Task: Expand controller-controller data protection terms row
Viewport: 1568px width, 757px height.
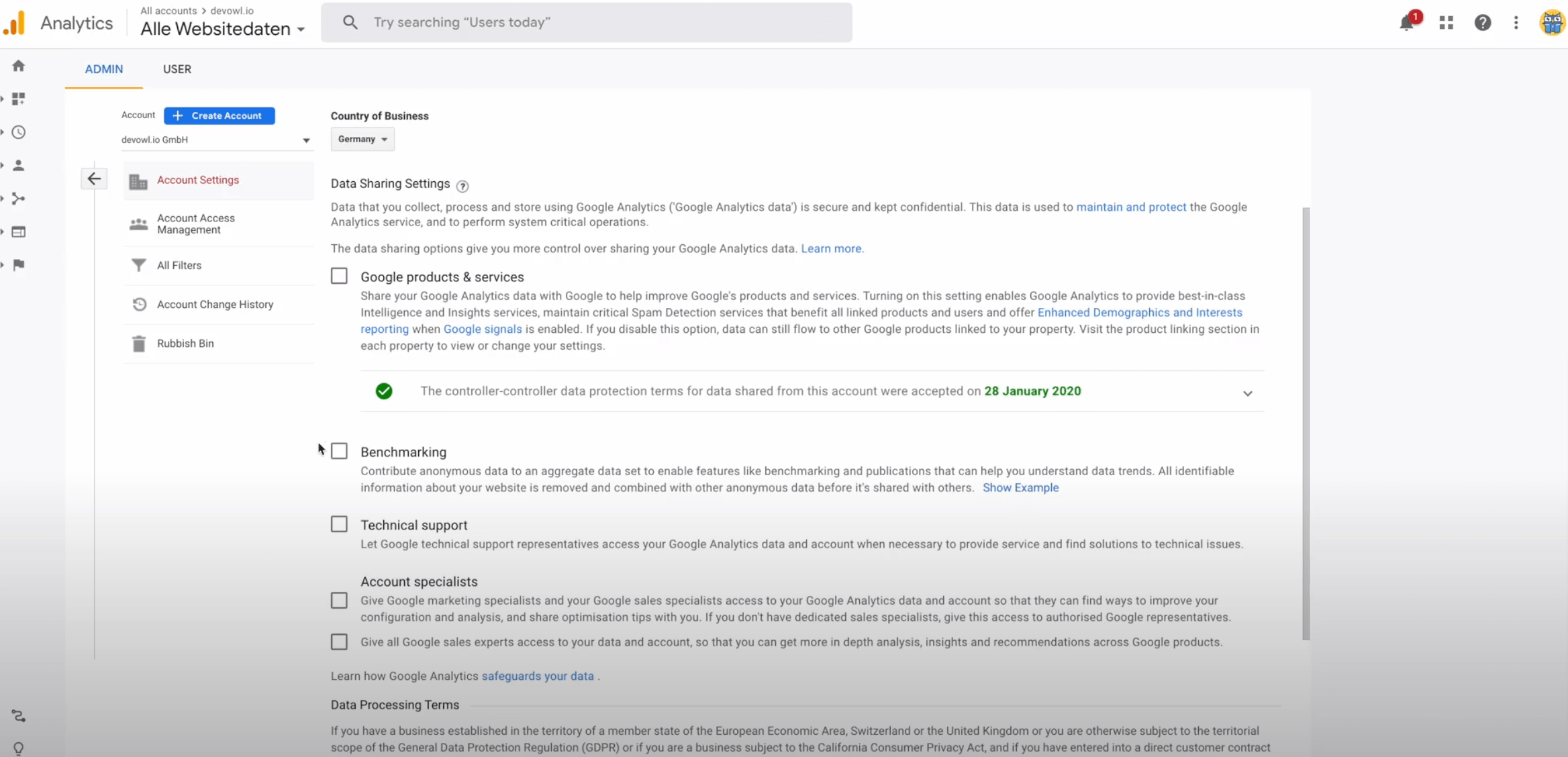Action: [x=1247, y=393]
